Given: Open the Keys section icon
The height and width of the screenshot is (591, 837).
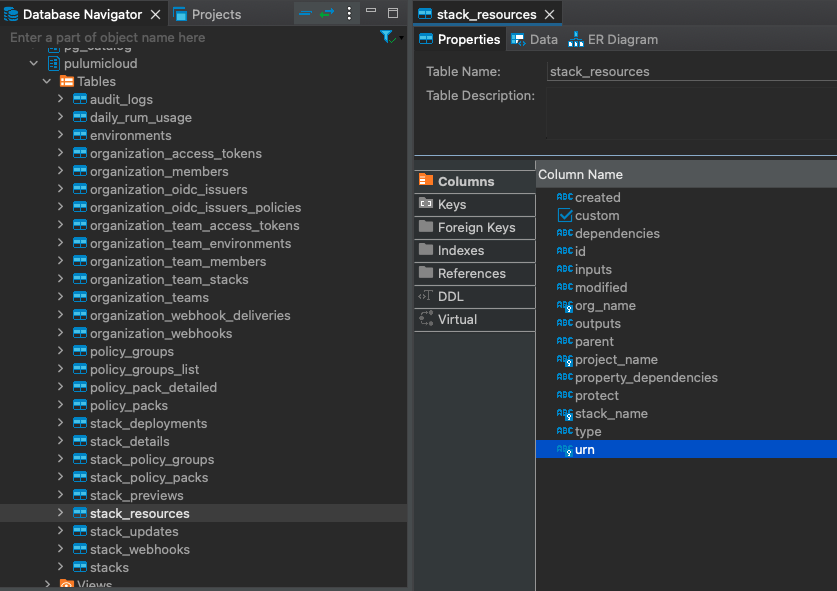Looking at the screenshot, I should click(425, 203).
